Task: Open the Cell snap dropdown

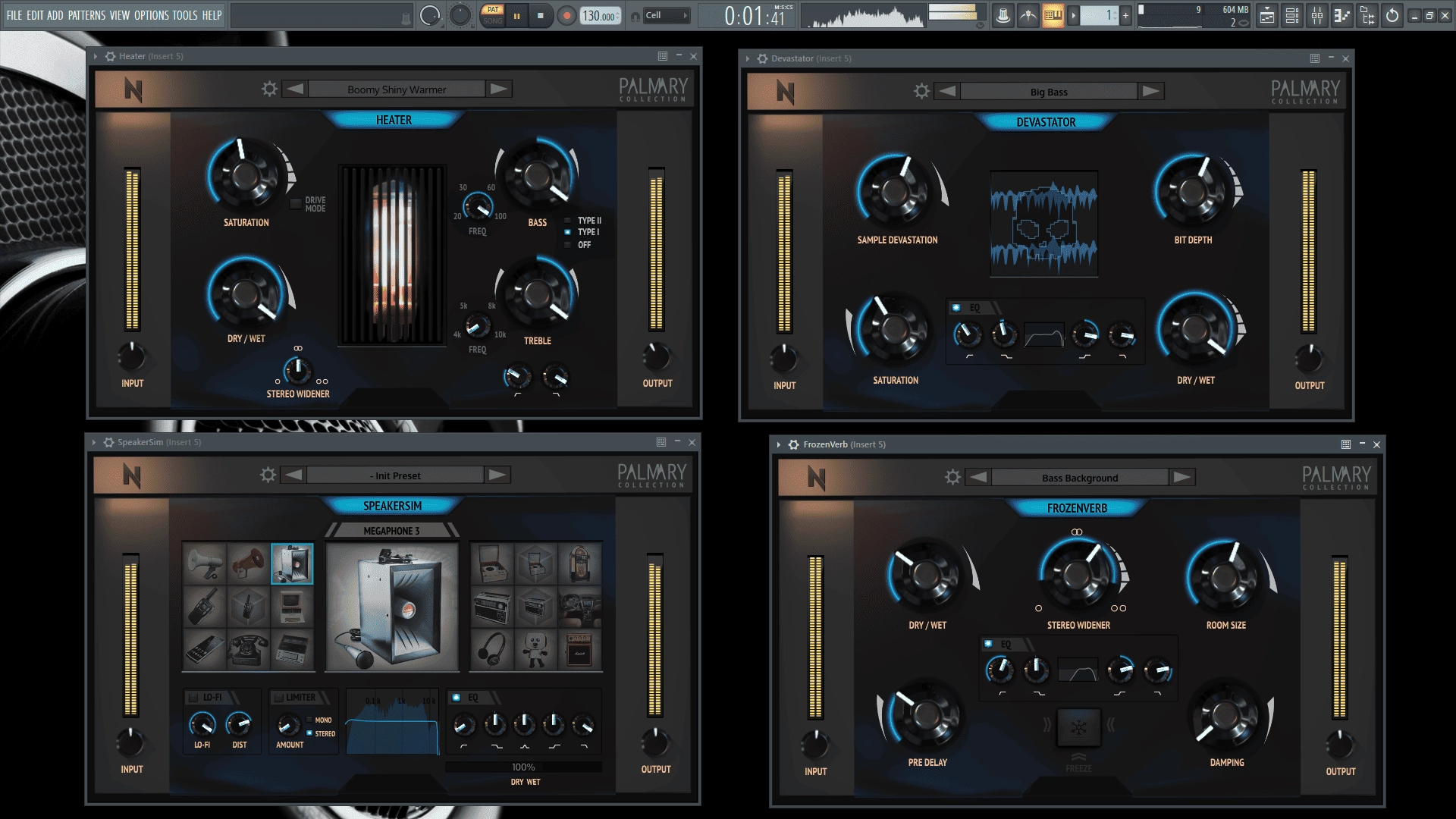Action: (x=667, y=15)
